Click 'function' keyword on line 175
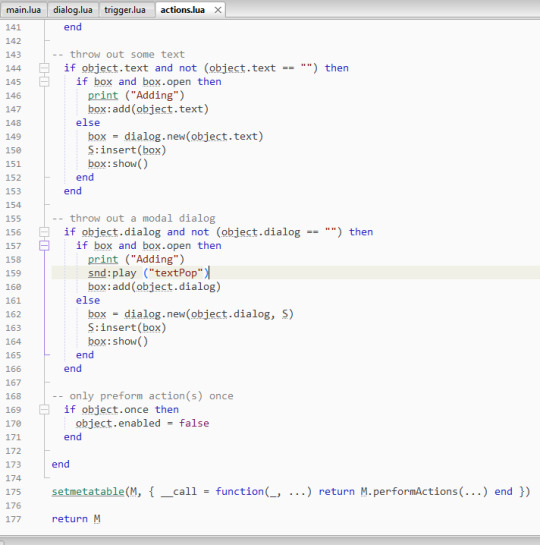This screenshot has height=545, width=540. click(240, 491)
